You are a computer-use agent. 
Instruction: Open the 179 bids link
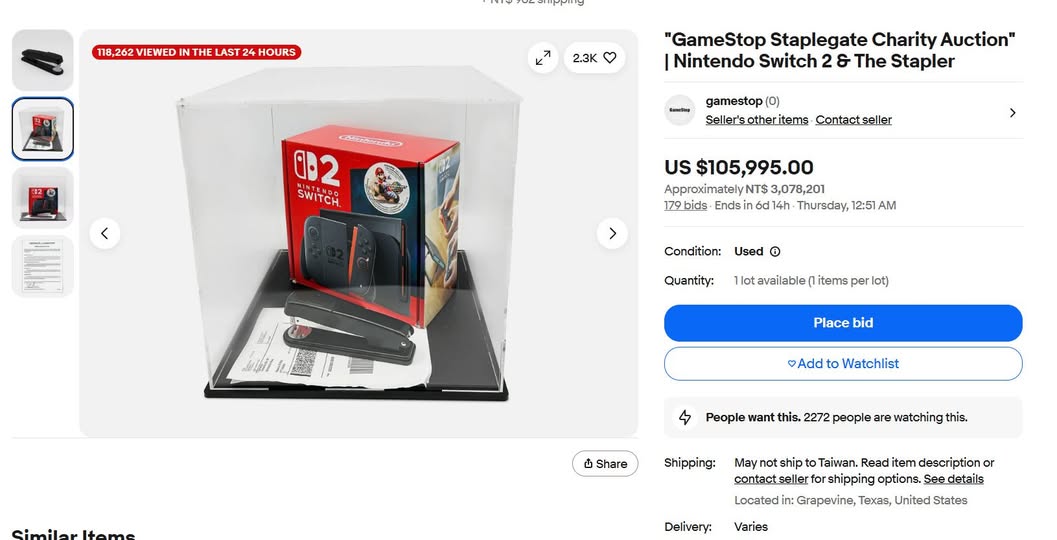click(x=685, y=206)
